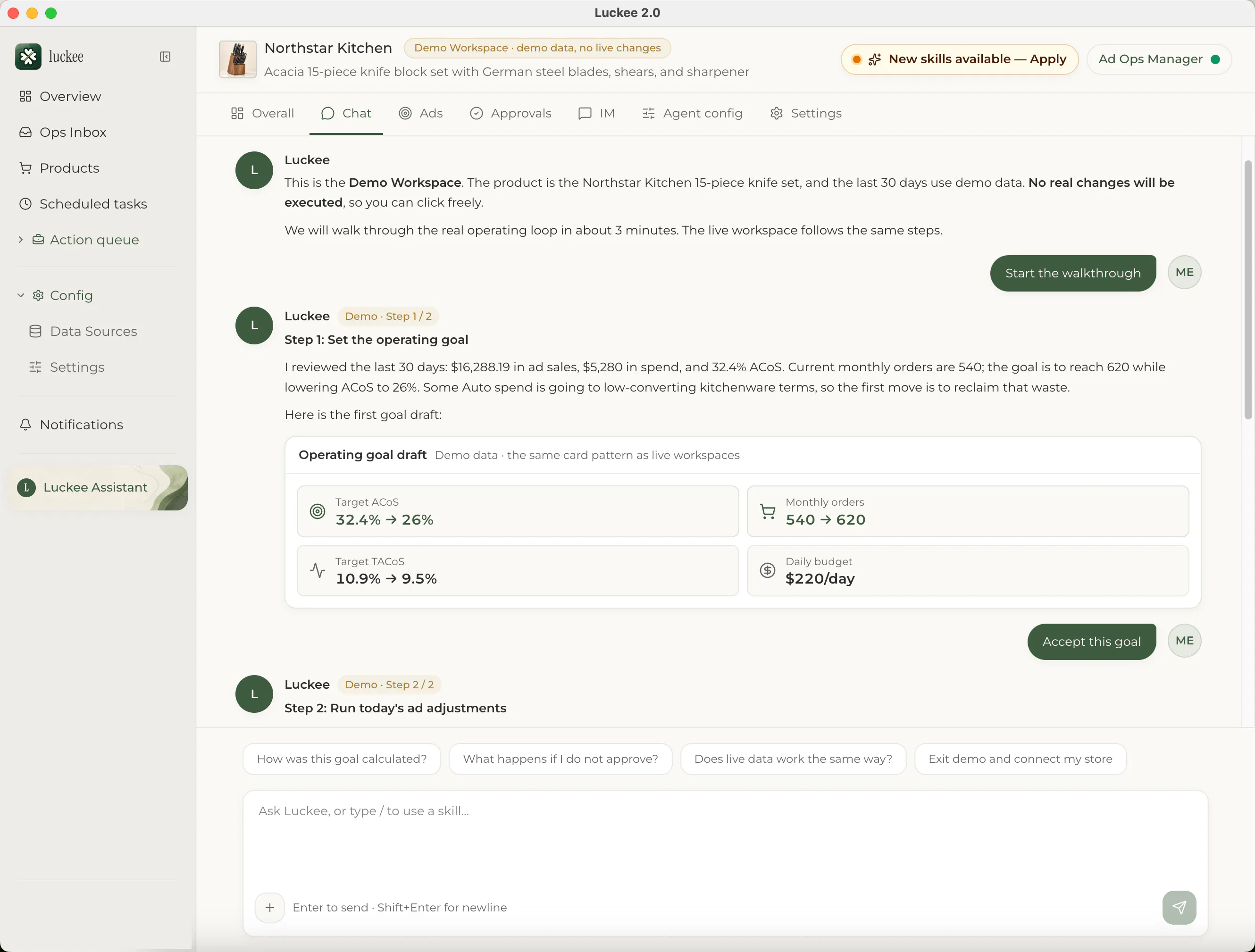Apply the new skills available

coord(960,59)
